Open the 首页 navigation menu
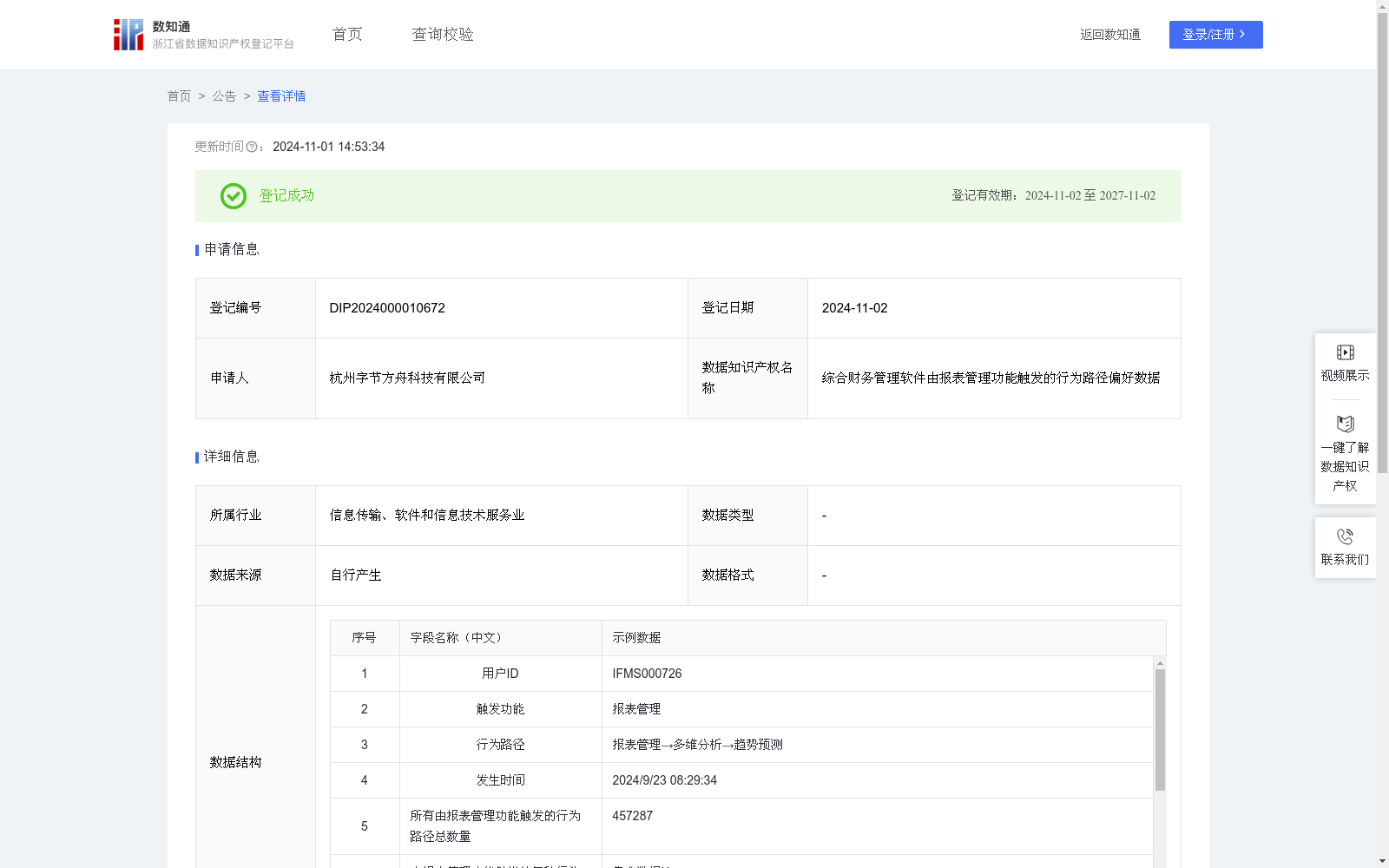 (346, 34)
